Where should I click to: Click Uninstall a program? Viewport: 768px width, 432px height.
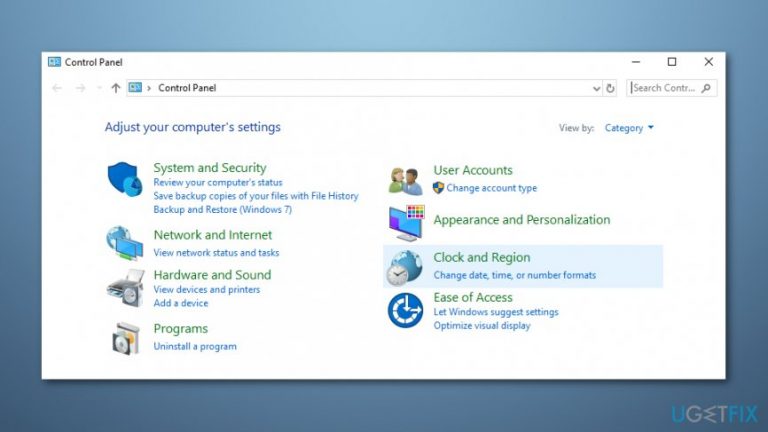195,346
